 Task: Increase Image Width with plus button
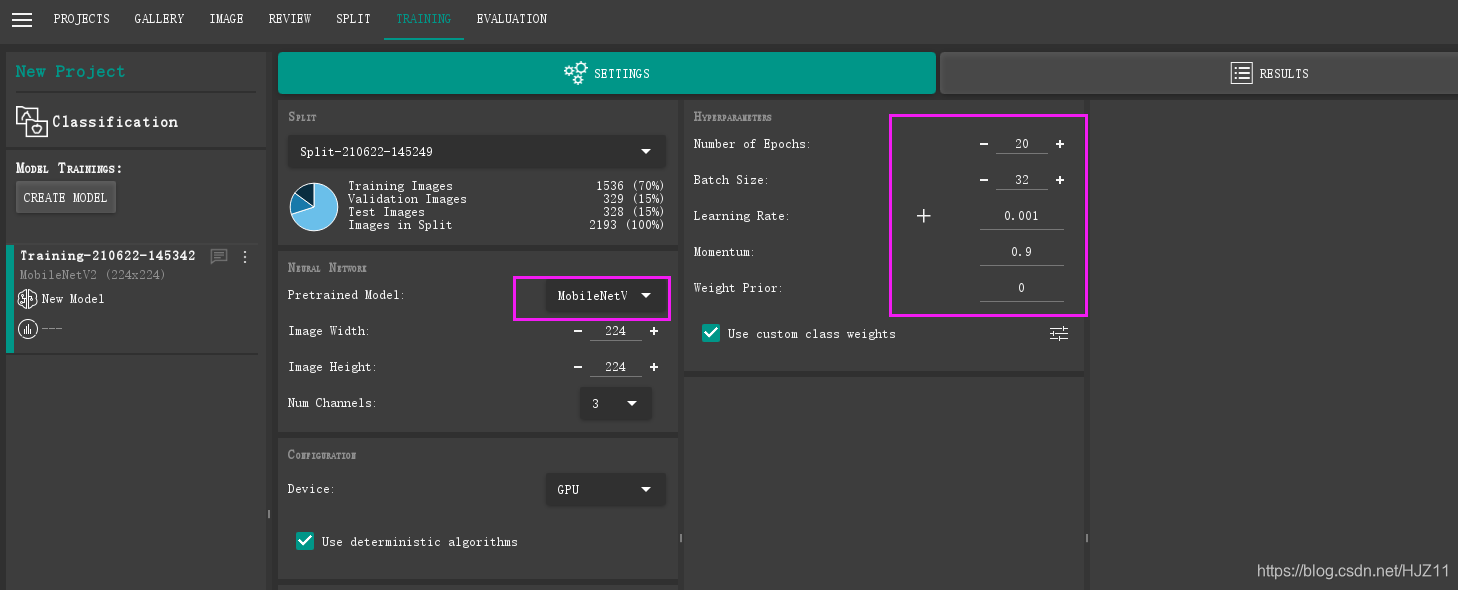(x=654, y=331)
